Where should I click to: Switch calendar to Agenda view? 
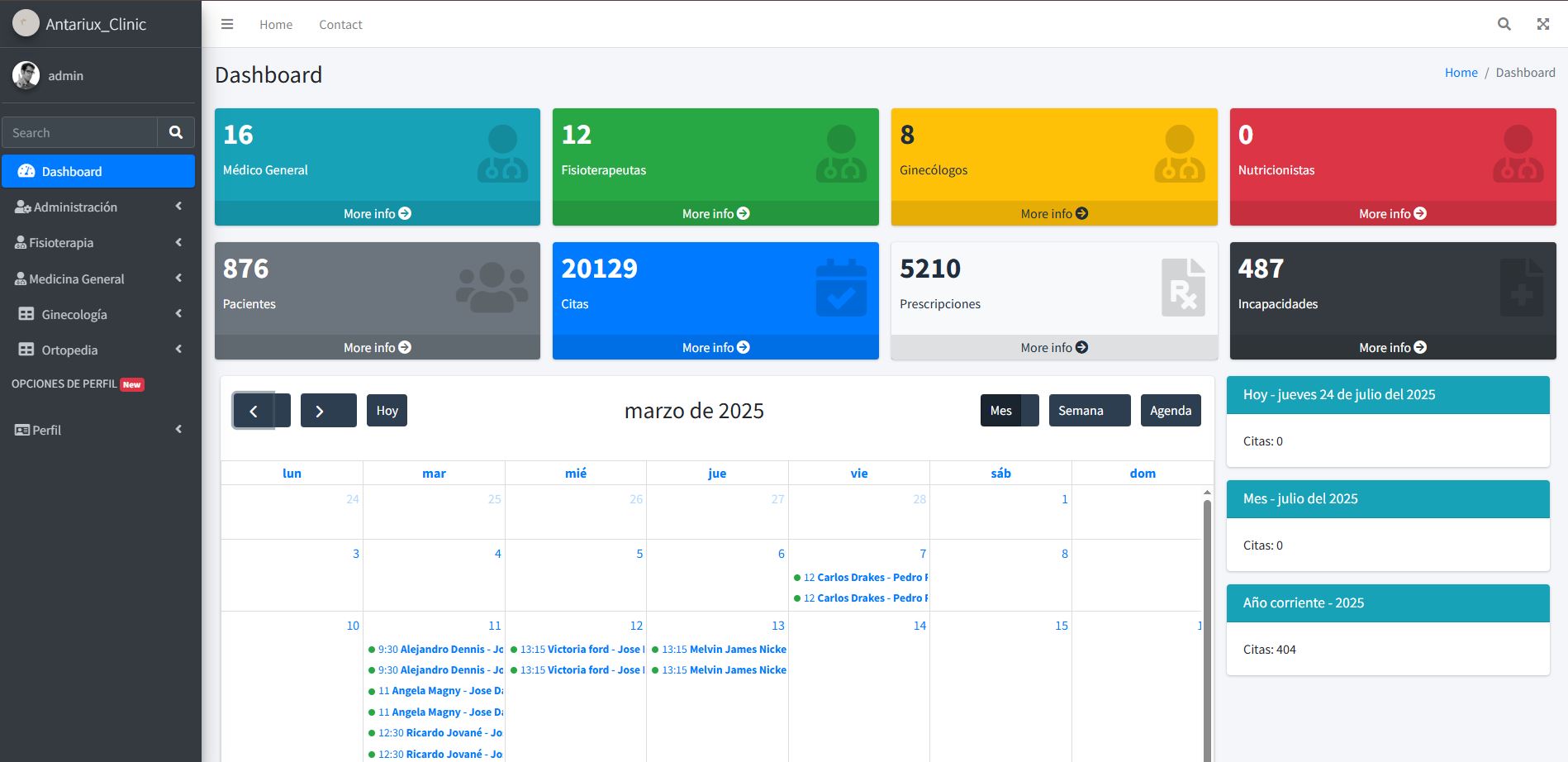point(1170,411)
